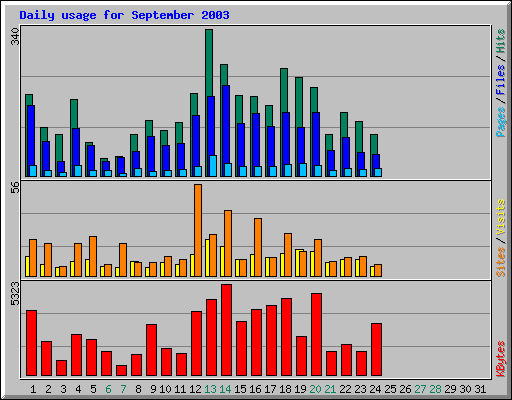Click day '24' on the axis
Image resolution: width=512 pixels, height=400 pixels.
pyautogui.click(x=375, y=389)
